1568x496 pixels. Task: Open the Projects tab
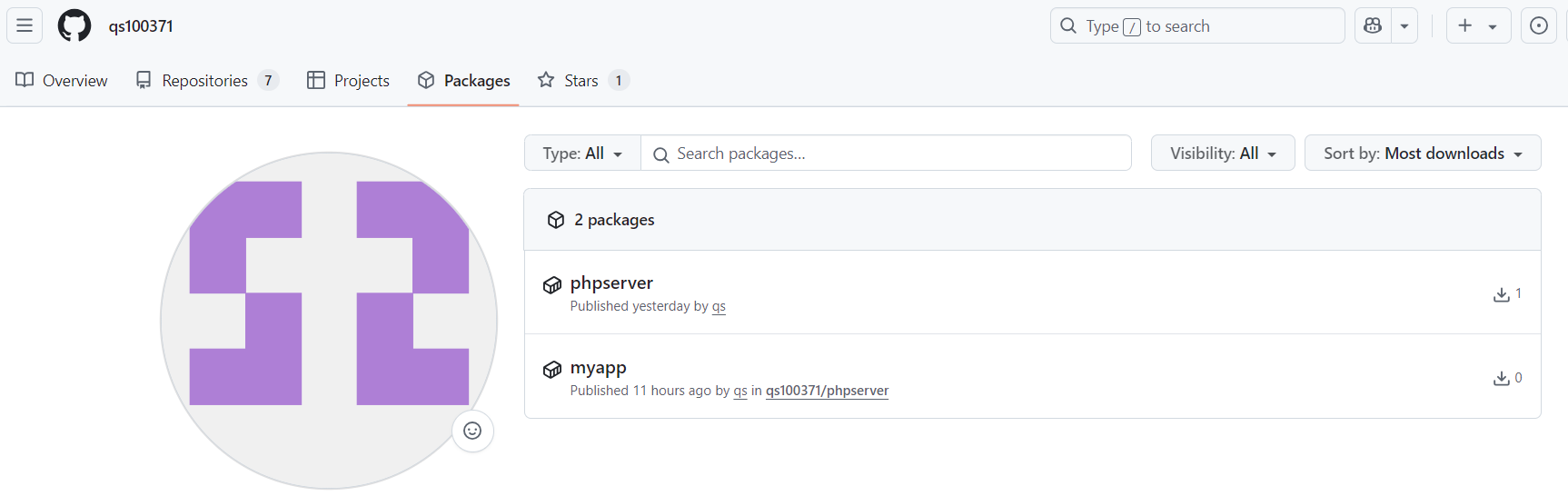[348, 80]
